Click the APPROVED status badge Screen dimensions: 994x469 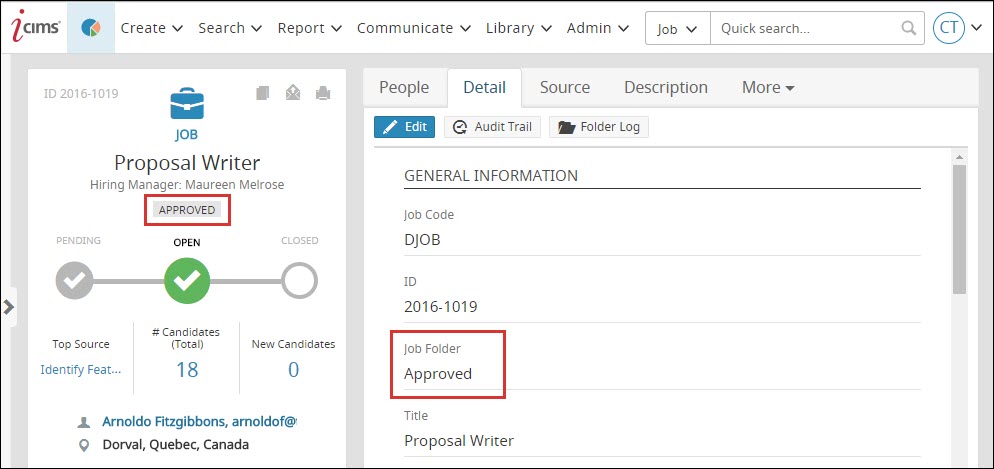pos(187,210)
